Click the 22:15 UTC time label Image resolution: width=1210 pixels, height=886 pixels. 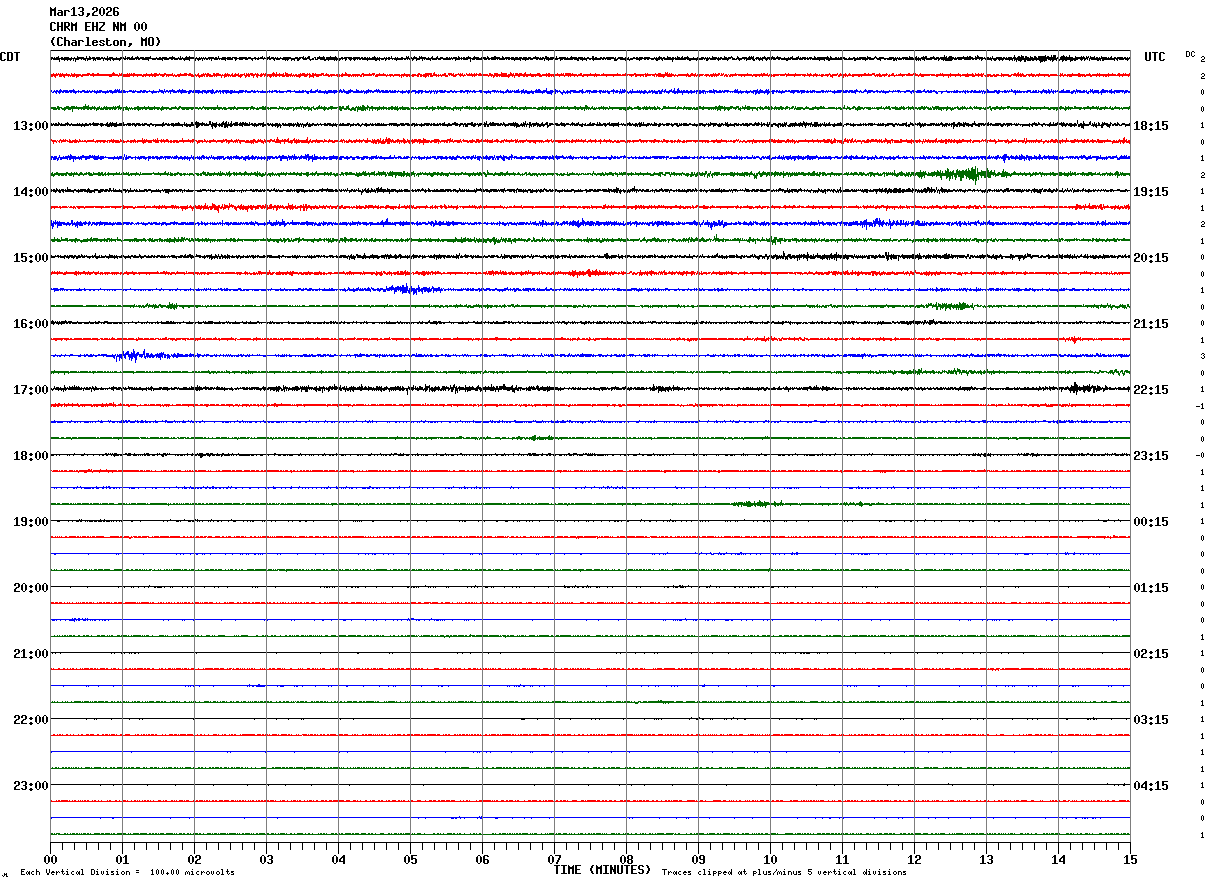(x=1151, y=390)
